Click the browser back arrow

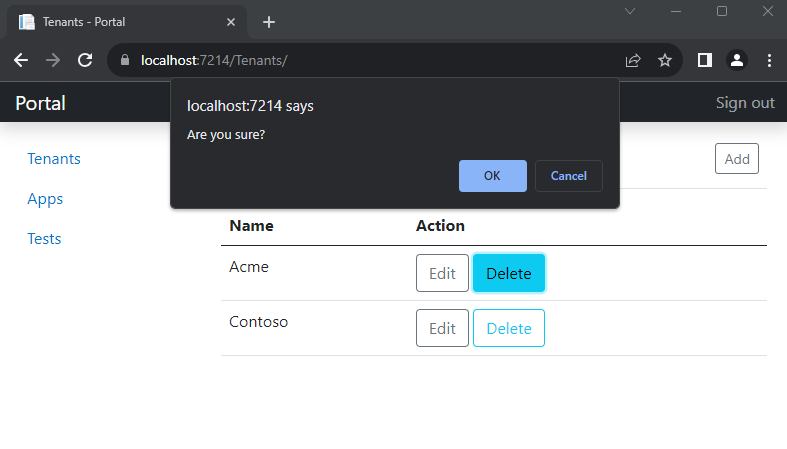[x=21, y=60]
